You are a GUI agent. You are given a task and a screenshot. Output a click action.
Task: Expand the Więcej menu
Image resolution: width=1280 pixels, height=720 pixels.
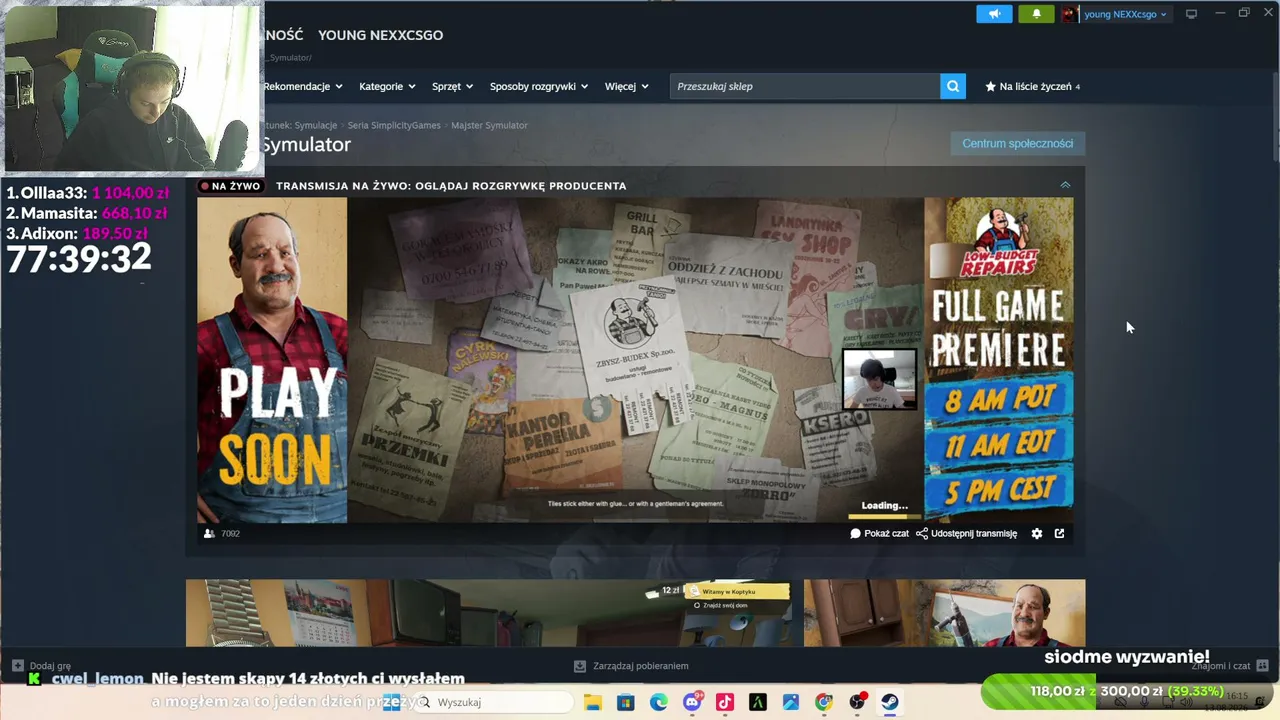tap(626, 86)
